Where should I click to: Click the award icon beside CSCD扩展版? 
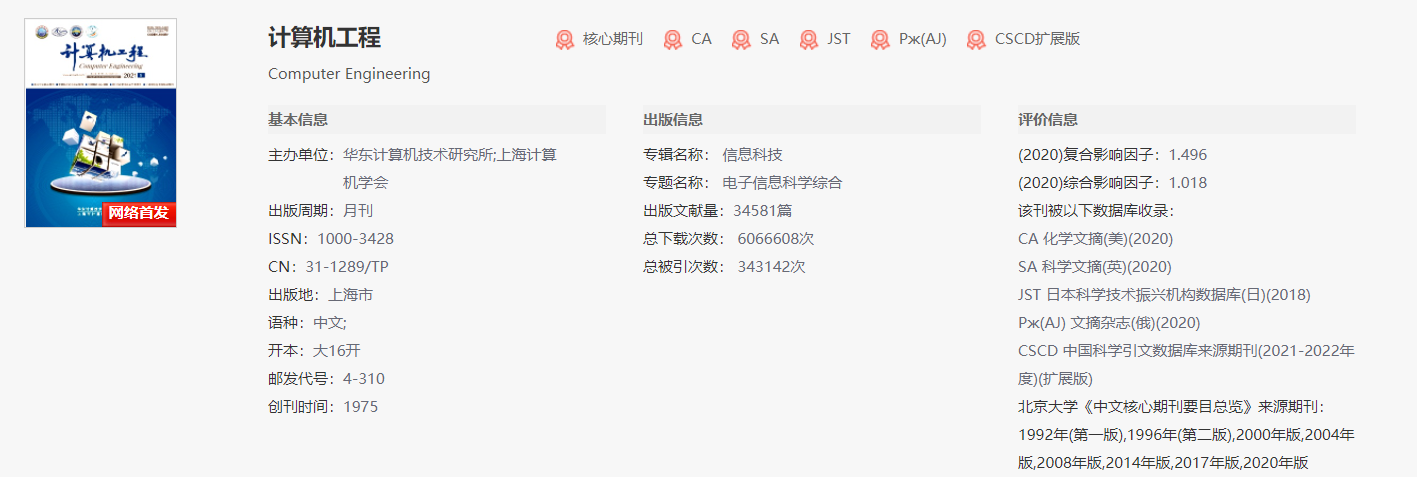pyautogui.click(x=976, y=39)
